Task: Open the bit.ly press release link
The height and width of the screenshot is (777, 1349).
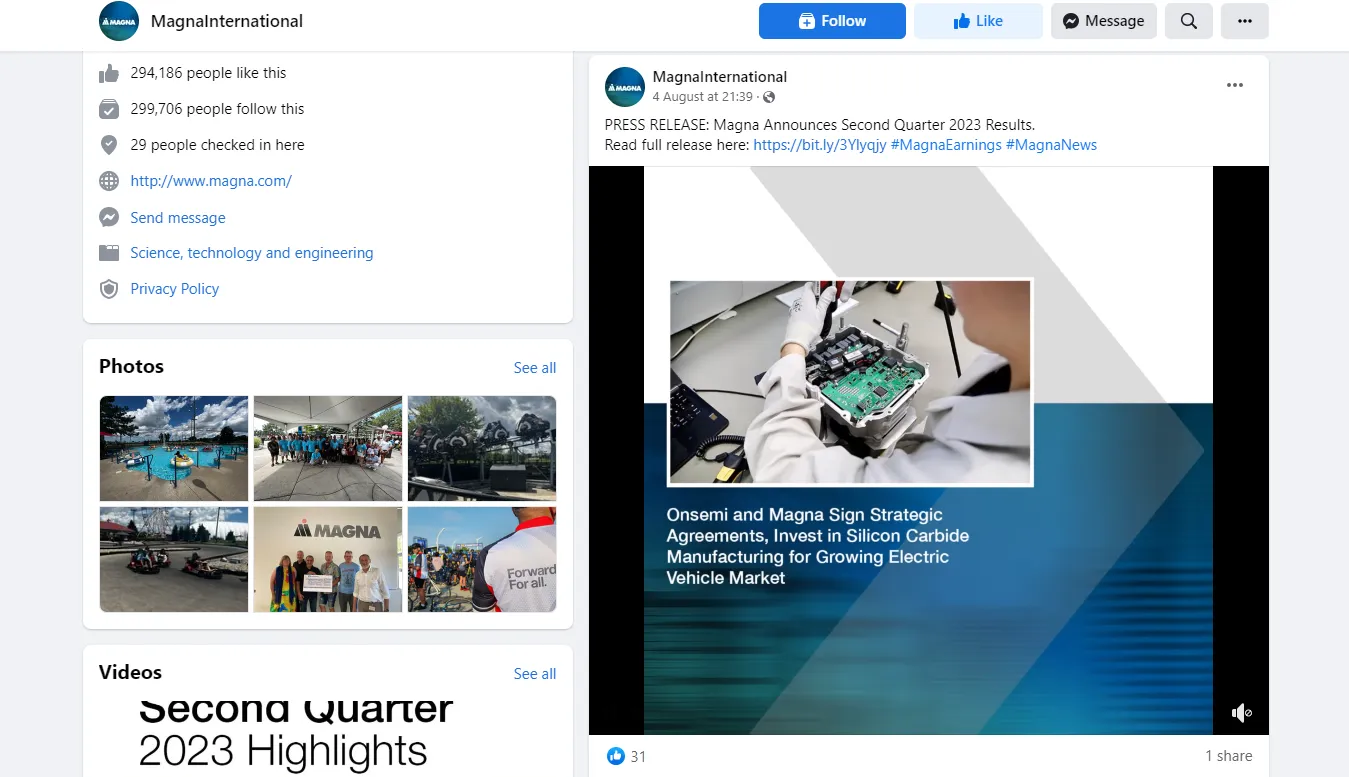Action: pos(820,145)
